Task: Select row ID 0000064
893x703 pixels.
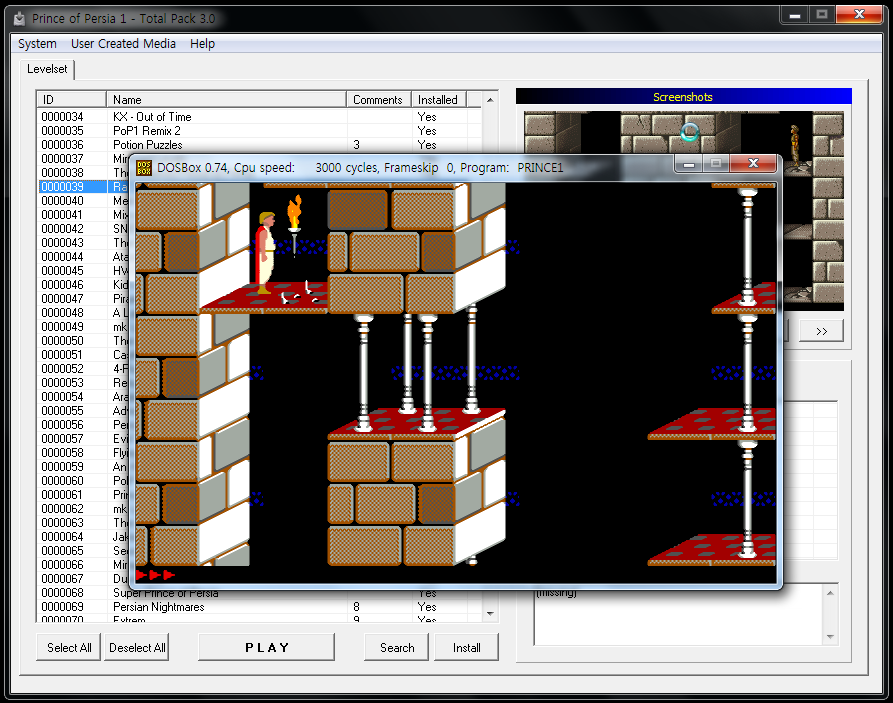Action: point(62,537)
